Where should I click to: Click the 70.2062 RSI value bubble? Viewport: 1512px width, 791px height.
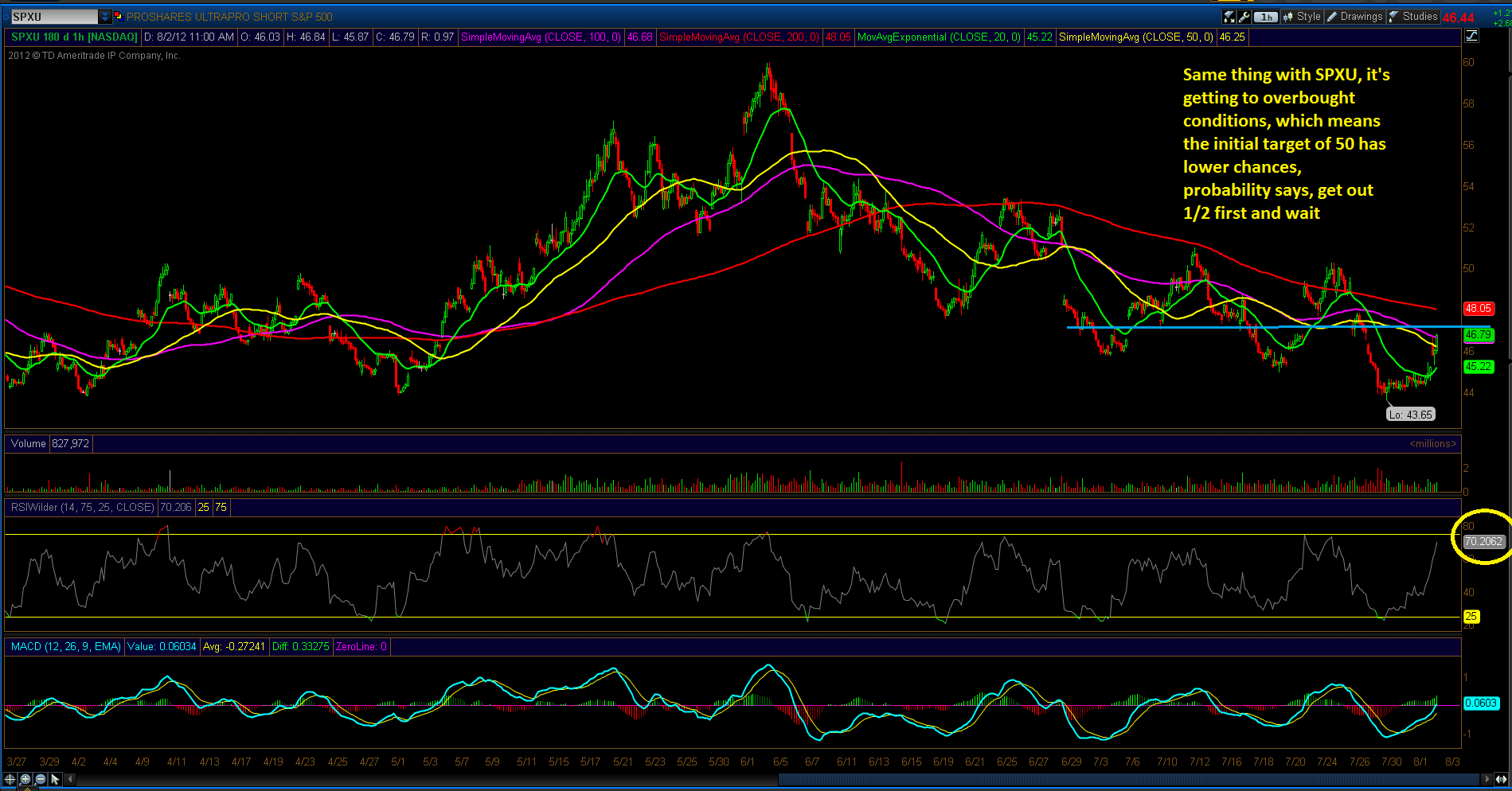pyautogui.click(x=1483, y=541)
